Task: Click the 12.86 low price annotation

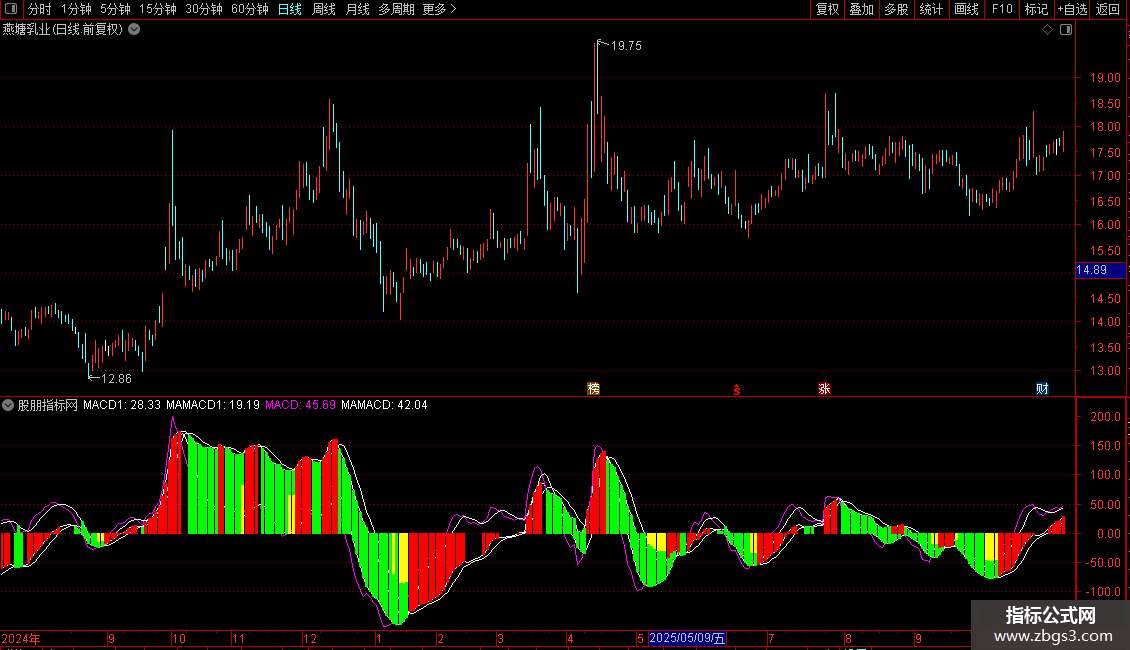Action: 116,378
